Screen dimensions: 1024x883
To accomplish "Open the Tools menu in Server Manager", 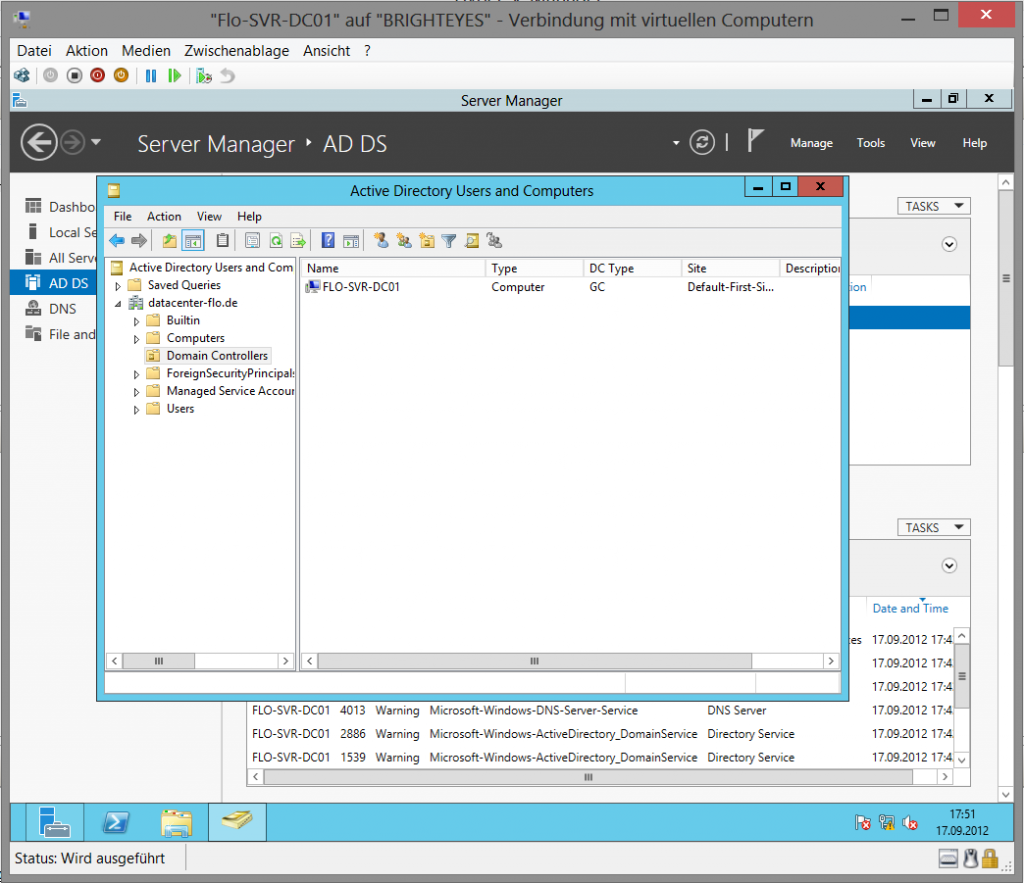I will (x=871, y=143).
